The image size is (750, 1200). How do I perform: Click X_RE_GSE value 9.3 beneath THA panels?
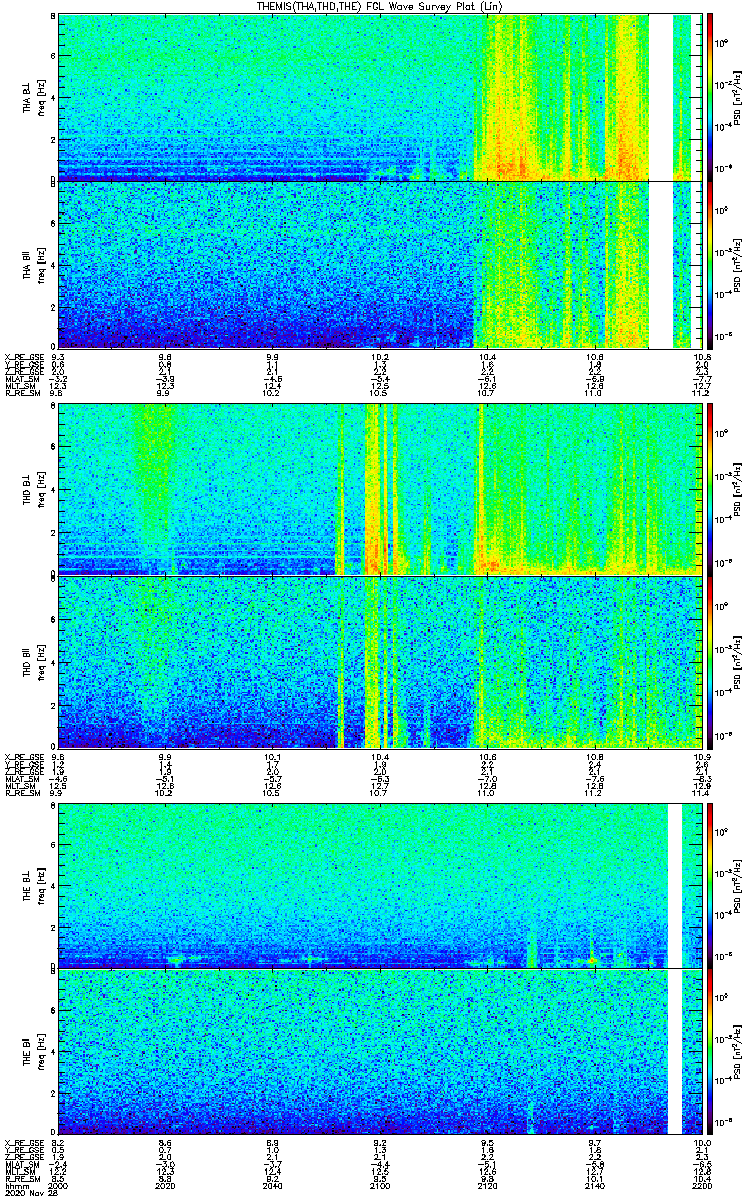(59, 356)
